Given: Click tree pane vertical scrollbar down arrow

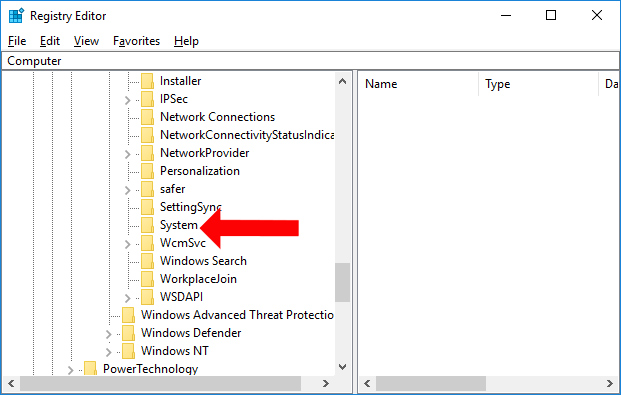Looking at the screenshot, I should click(x=343, y=367).
